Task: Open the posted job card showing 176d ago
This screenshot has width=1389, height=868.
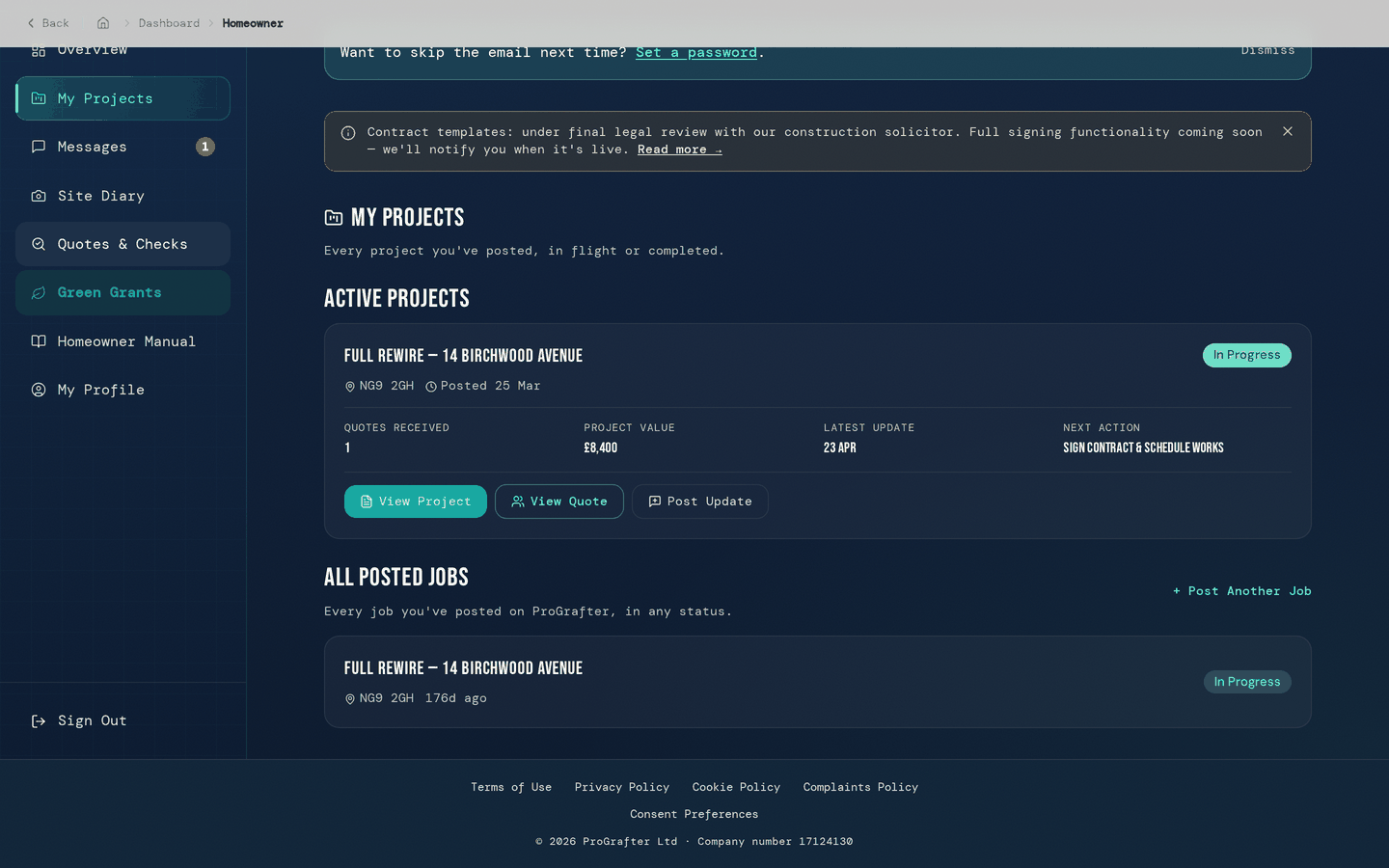Action: click(818, 682)
